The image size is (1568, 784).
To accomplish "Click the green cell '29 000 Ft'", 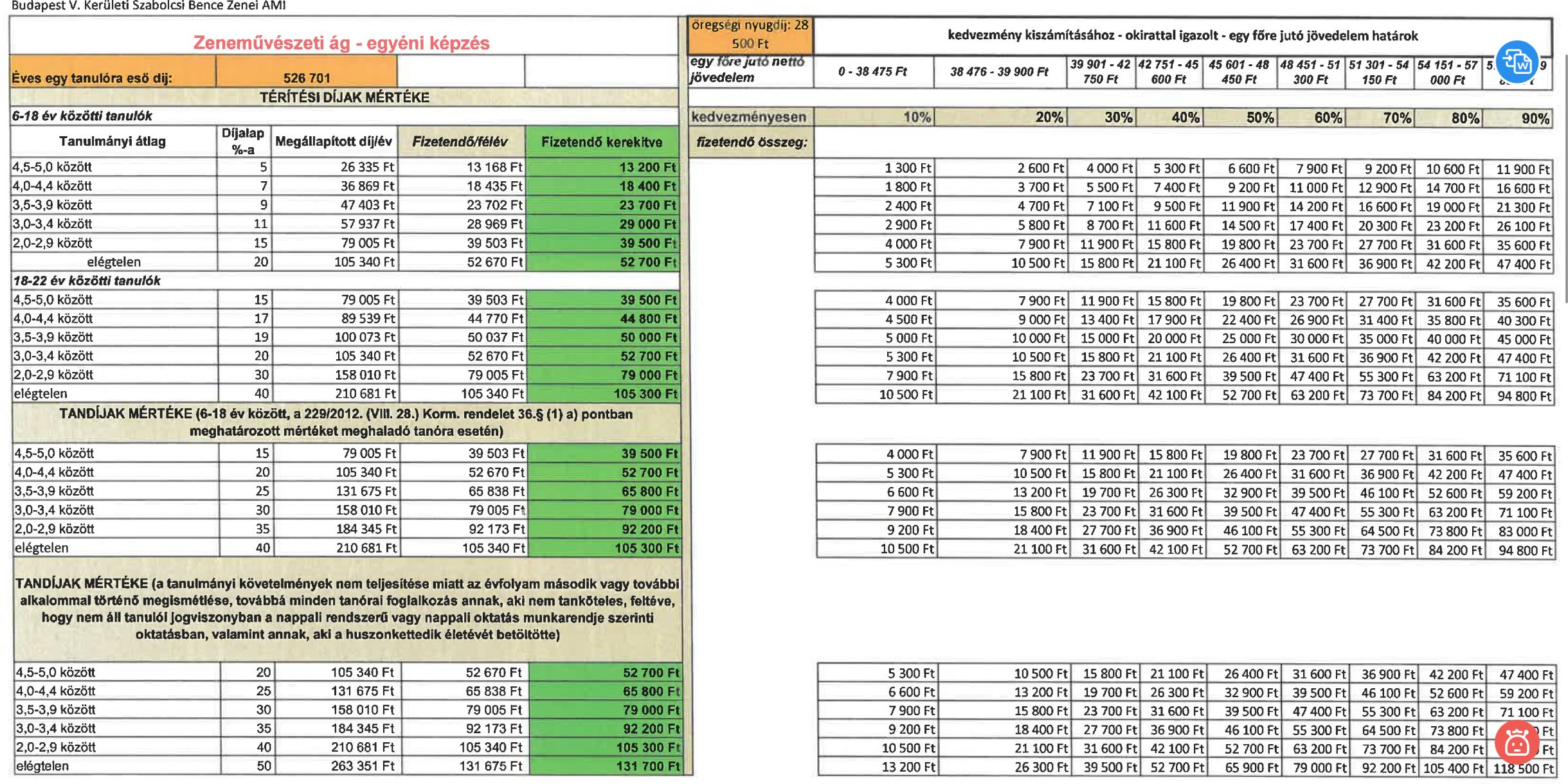I will coord(603,224).
